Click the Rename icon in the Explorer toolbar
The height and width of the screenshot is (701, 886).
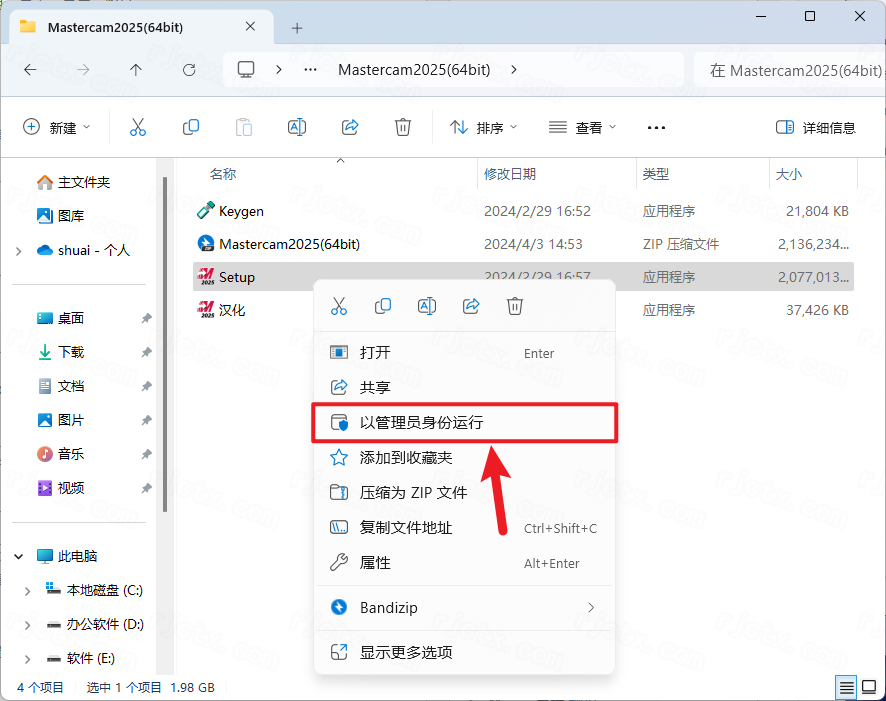click(297, 127)
